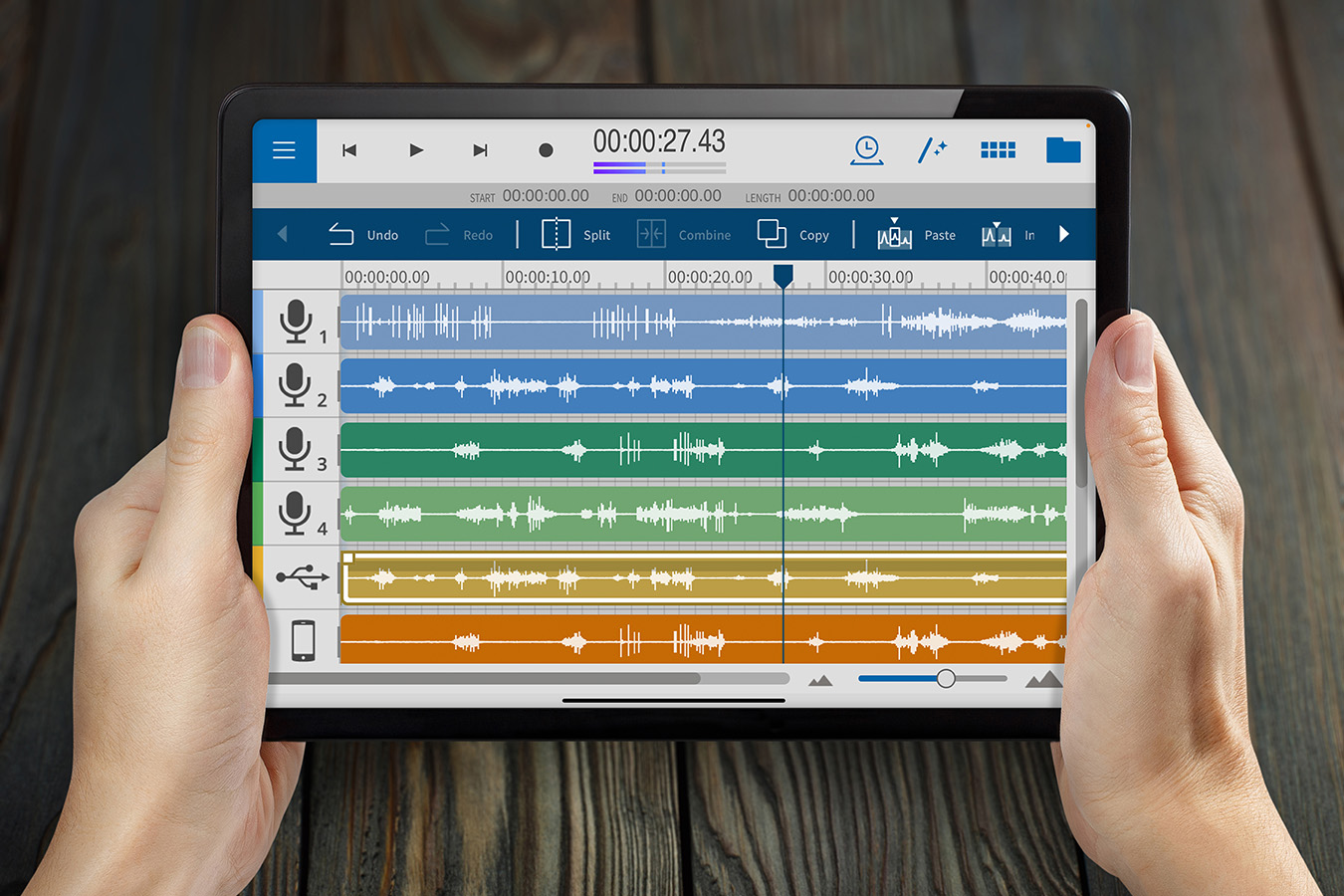This screenshot has width=1344, height=896.
Task: Click the light-blue track 1 waveform
Action: (x=704, y=322)
